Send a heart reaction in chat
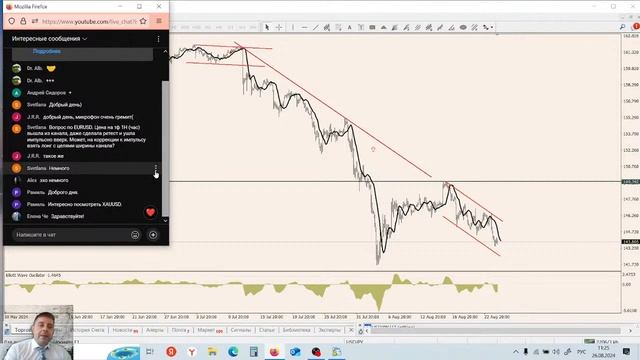 tap(150, 212)
